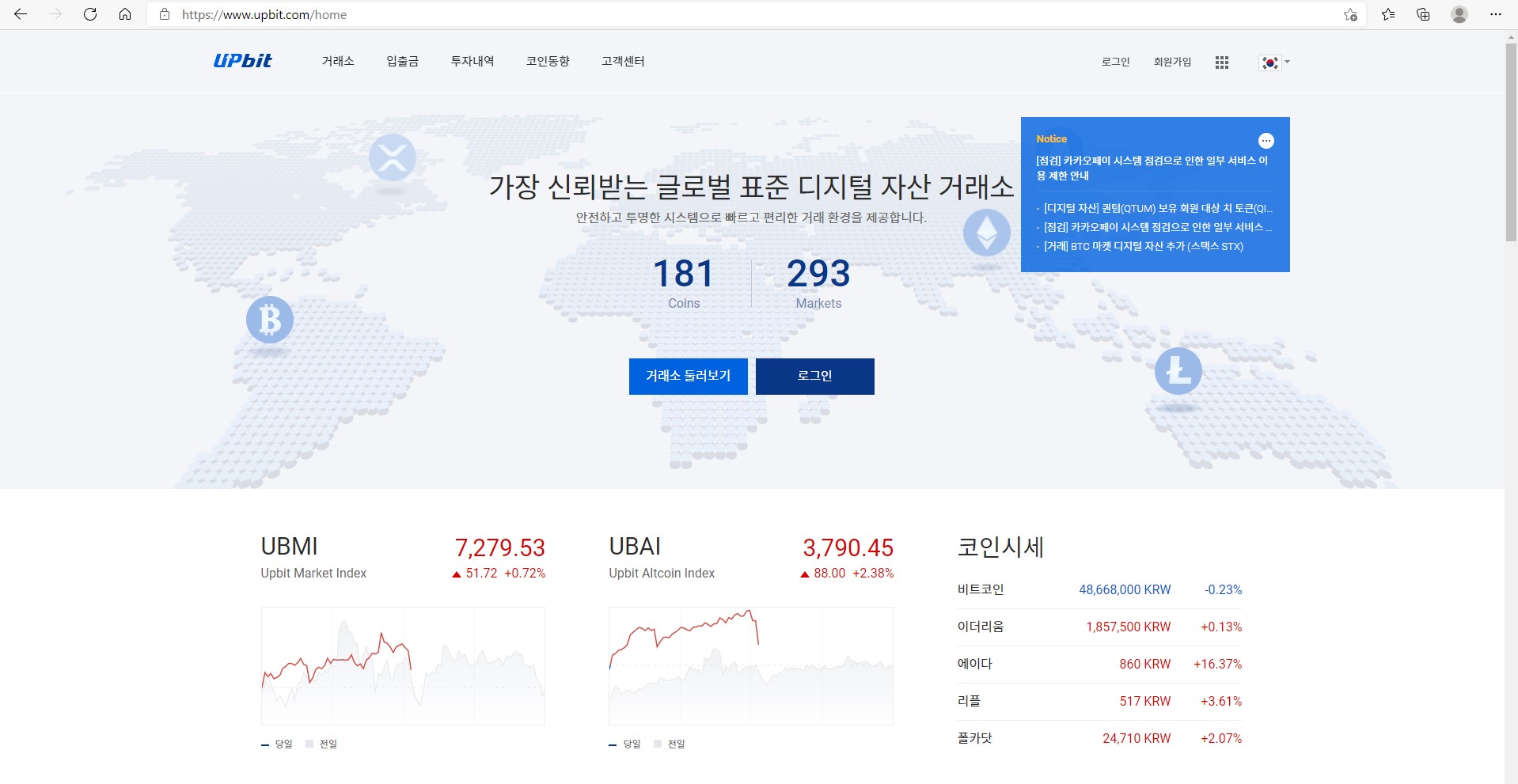1518x784 pixels.
Task: Click the Ripple coin icon on map
Action: pyautogui.click(x=393, y=157)
